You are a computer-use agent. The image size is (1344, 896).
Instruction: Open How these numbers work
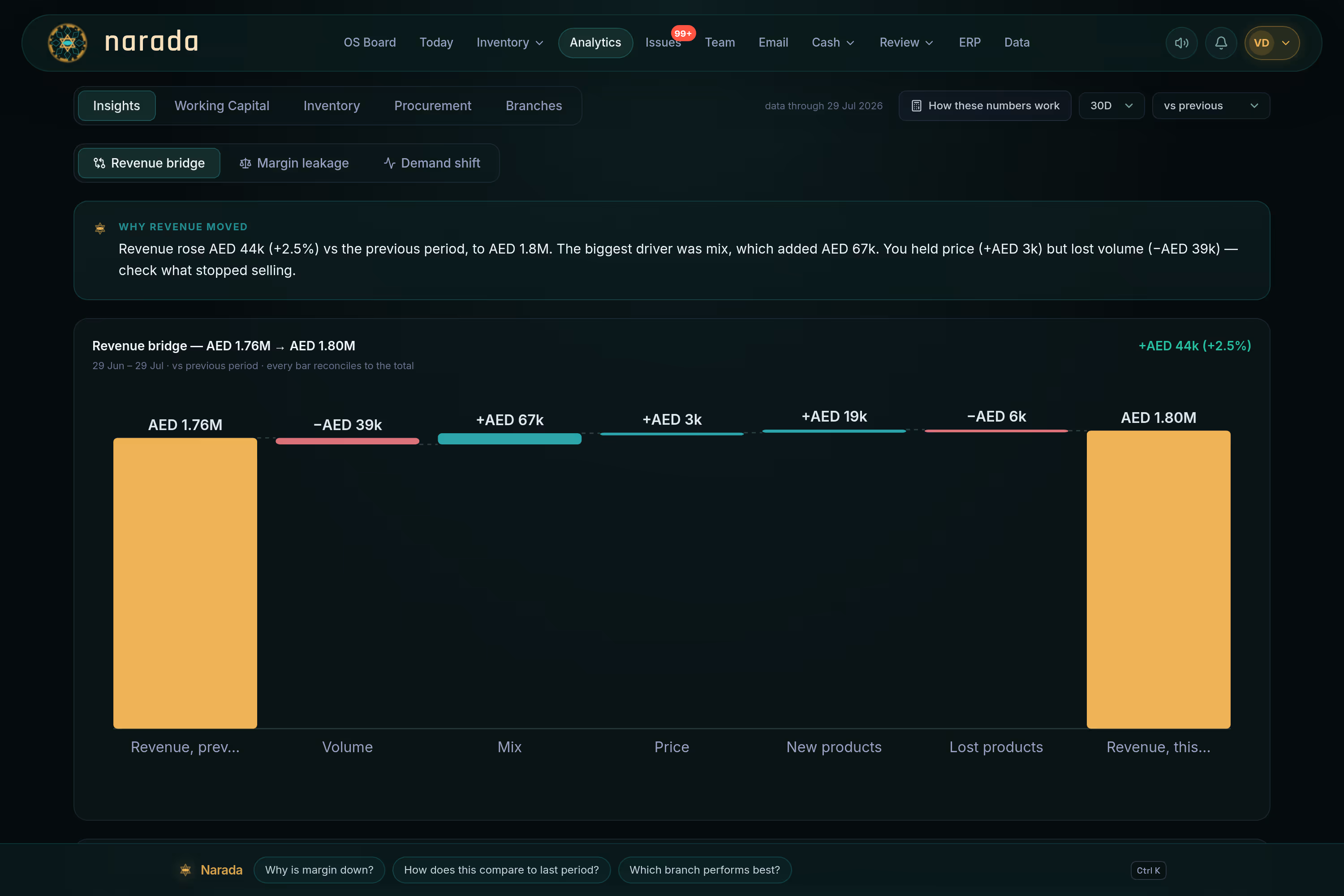click(x=985, y=106)
